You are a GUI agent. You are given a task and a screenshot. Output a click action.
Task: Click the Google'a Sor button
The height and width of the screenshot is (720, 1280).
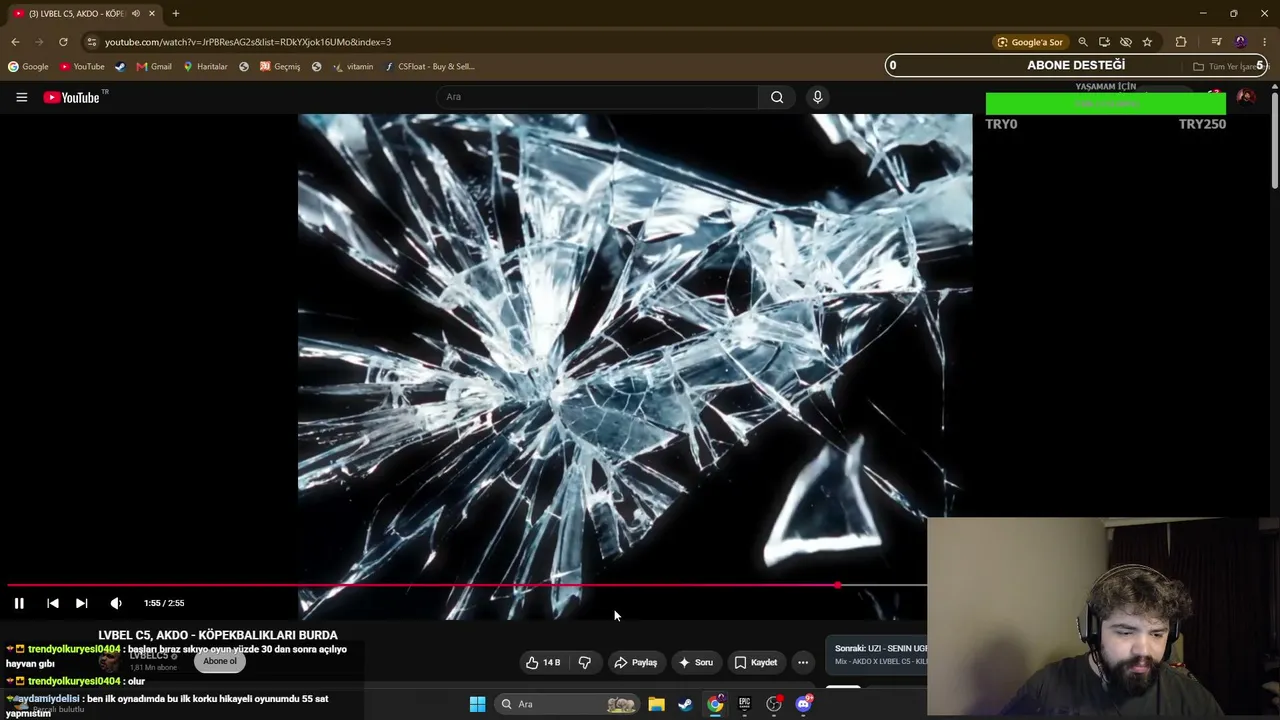pyautogui.click(x=1030, y=42)
